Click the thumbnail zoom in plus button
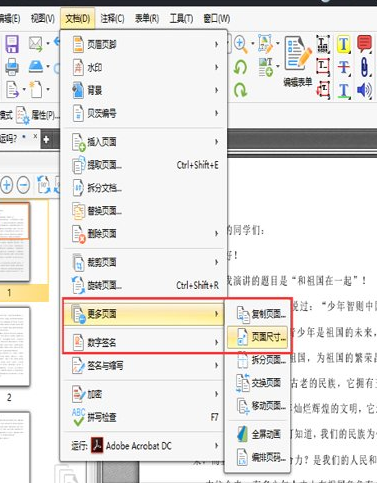Screen dimensions: 377x483 pyautogui.click(x=7, y=185)
